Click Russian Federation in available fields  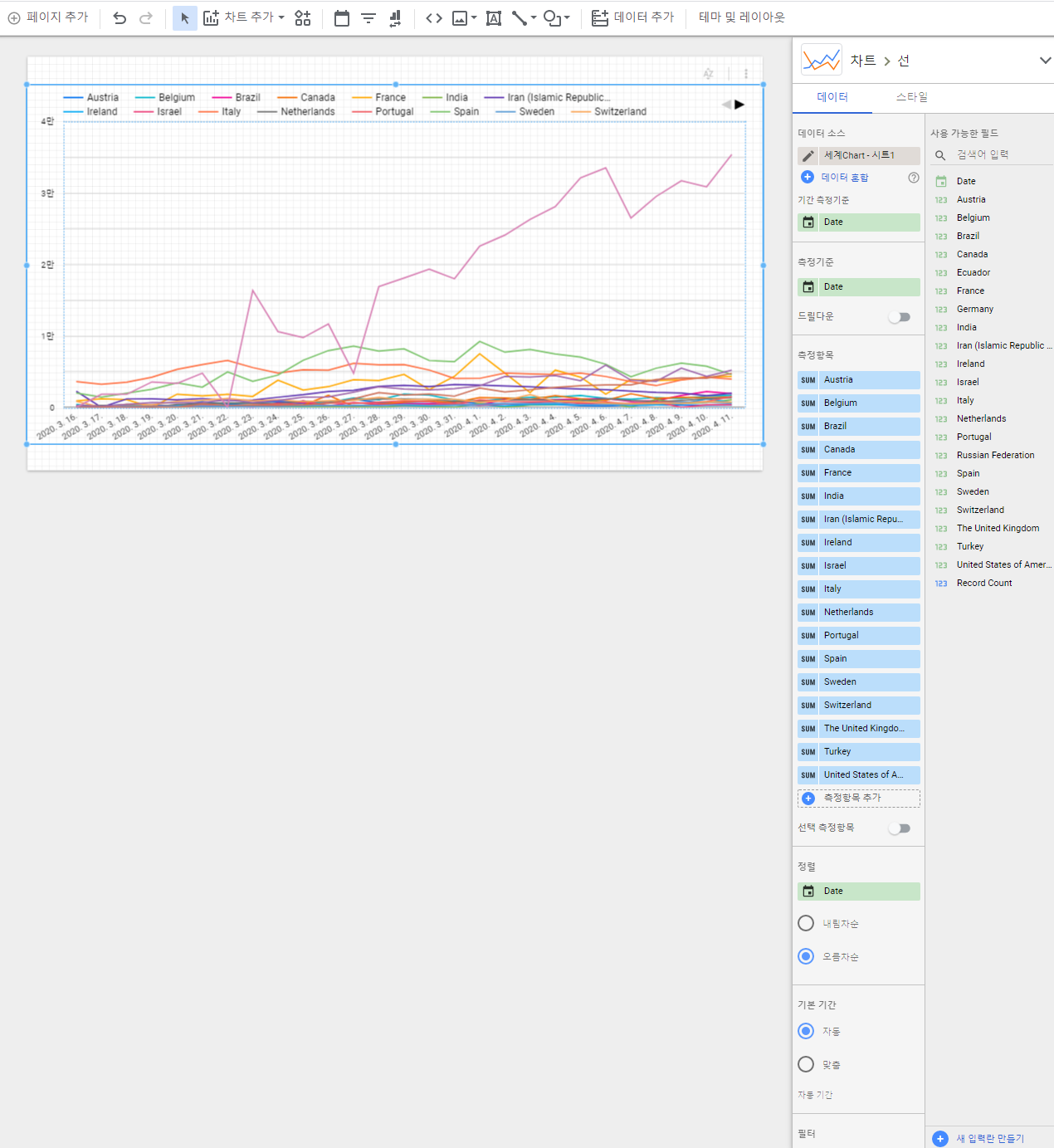point(996,455)
